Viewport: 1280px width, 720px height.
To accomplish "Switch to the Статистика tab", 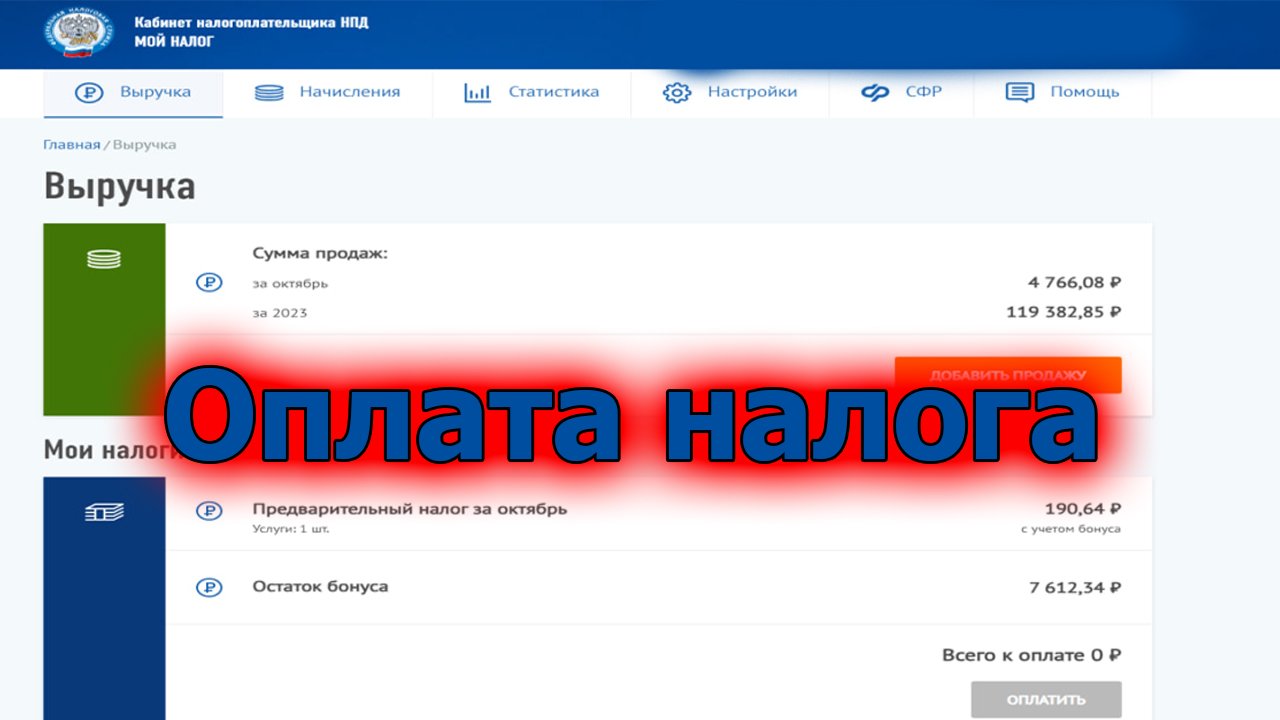I will click(x=531, y=93).
